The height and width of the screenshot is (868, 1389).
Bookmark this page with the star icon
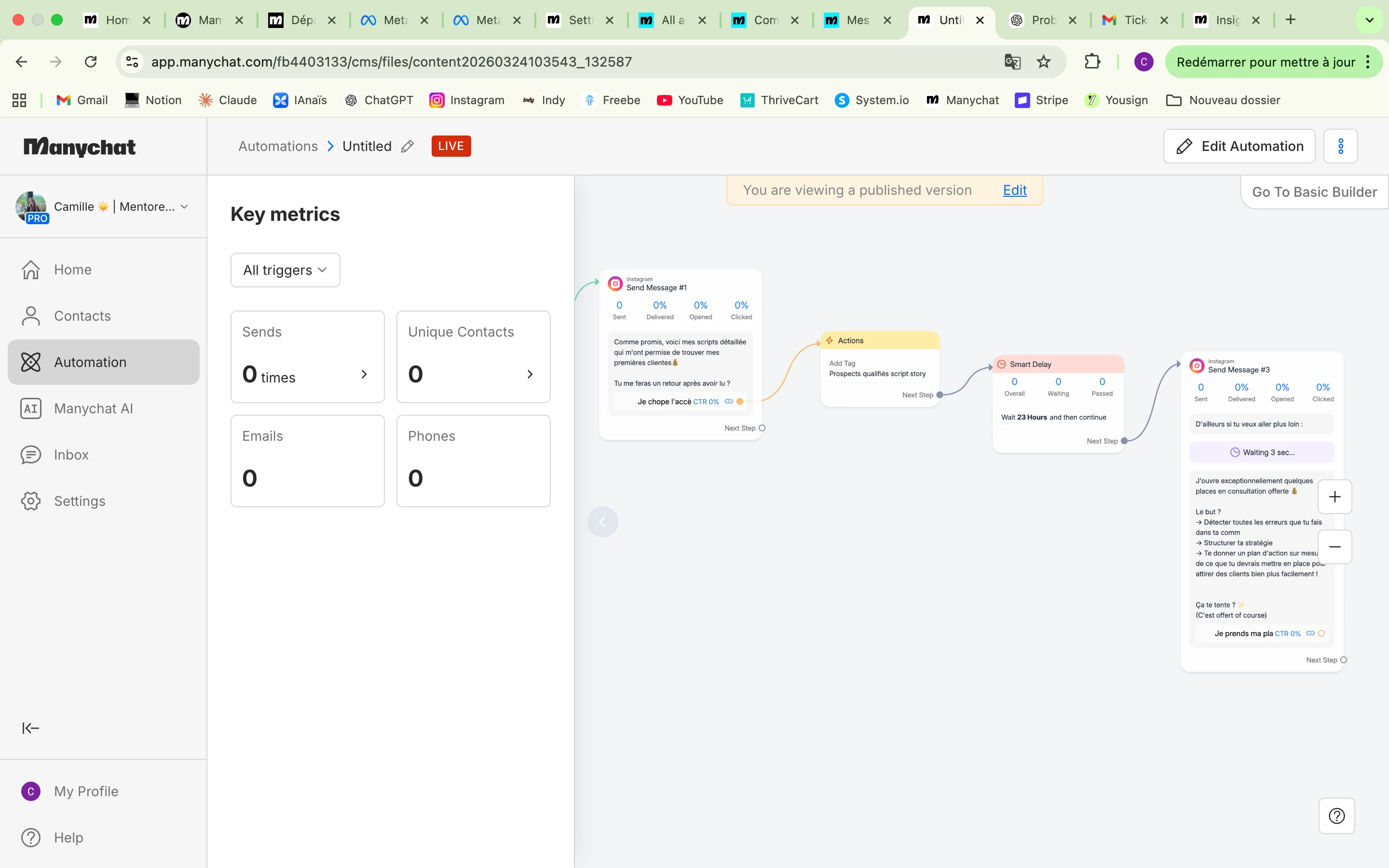pyautogui.click(x=1044, y=61)
